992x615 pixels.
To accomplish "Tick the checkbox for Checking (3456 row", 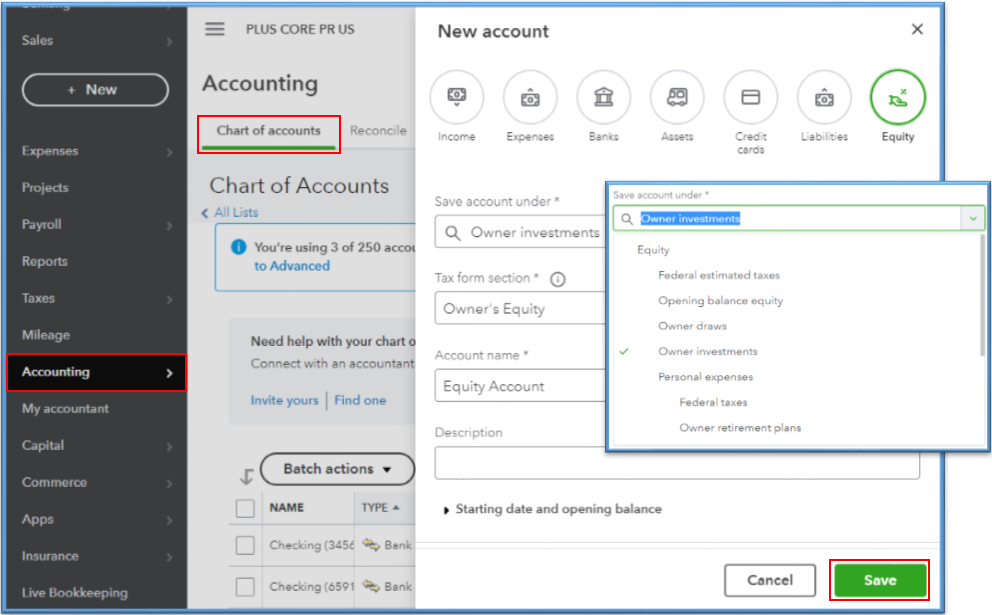I will pyautogui.click(x=245, y=545).
